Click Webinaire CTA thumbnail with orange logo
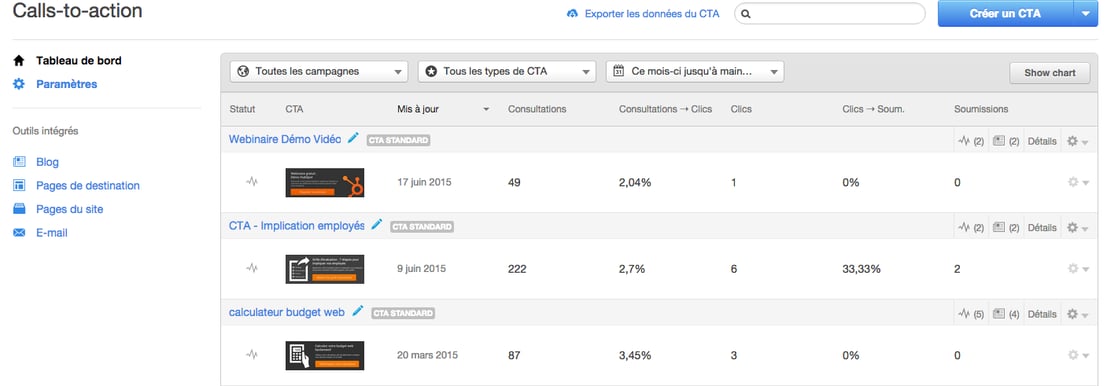The width and height of the screenshot is (1107, 386). pos(325,182)
